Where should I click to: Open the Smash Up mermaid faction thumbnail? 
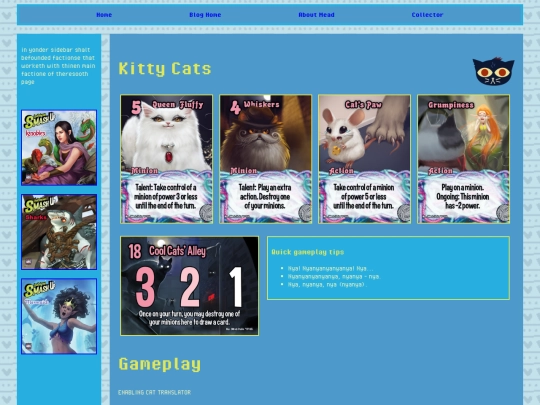(59, 316)
